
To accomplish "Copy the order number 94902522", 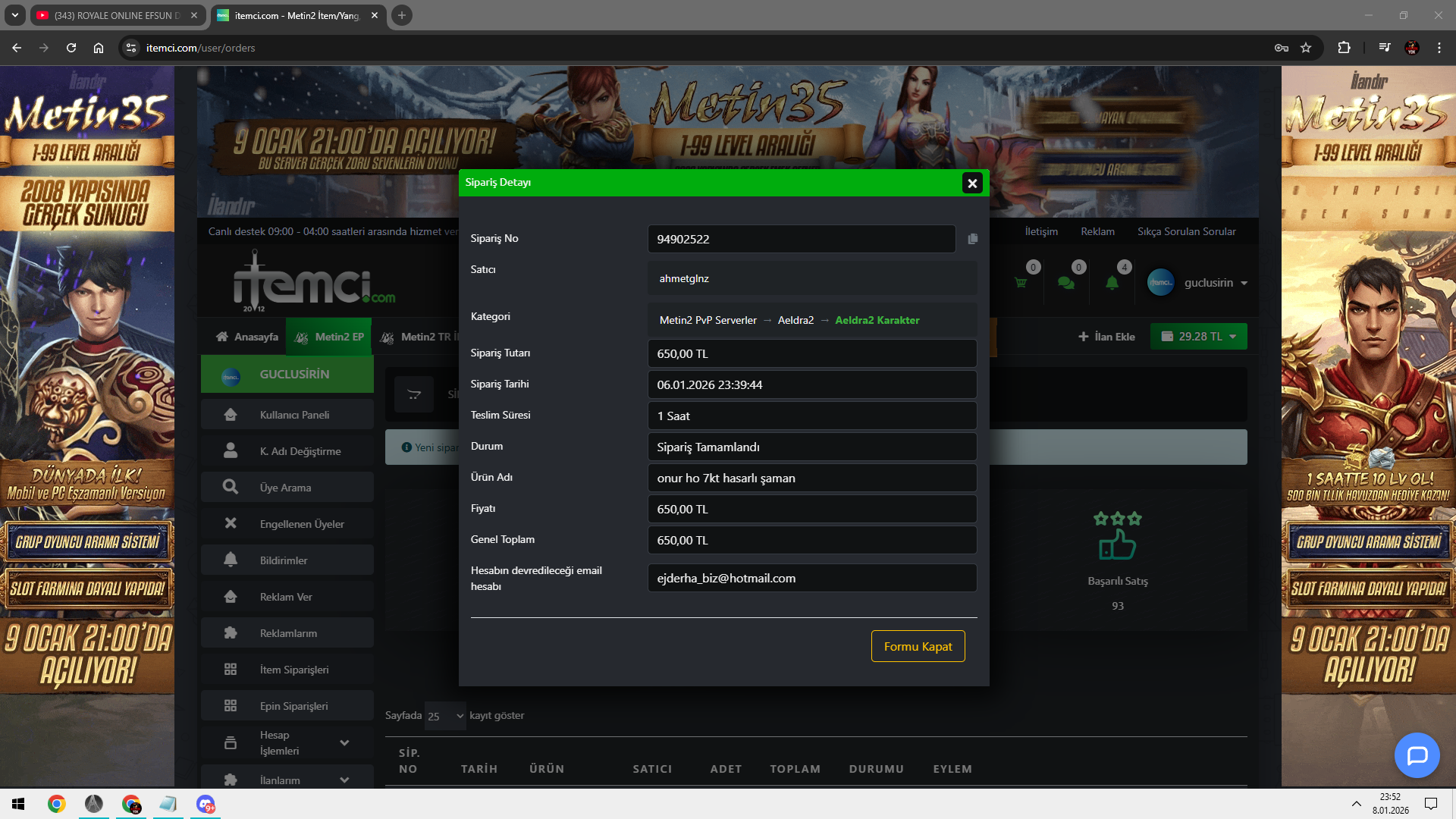I will [973, 239].
